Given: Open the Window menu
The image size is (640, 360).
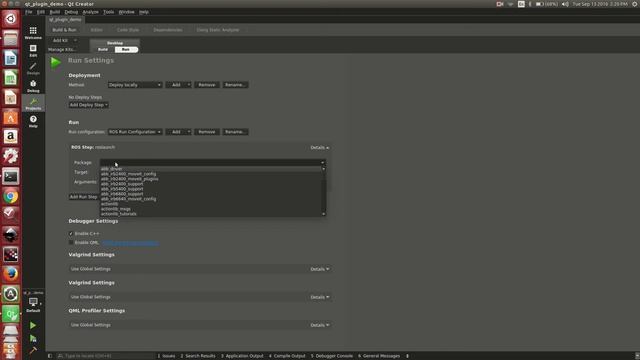Looking at the screenshot, I should (127, 12).
